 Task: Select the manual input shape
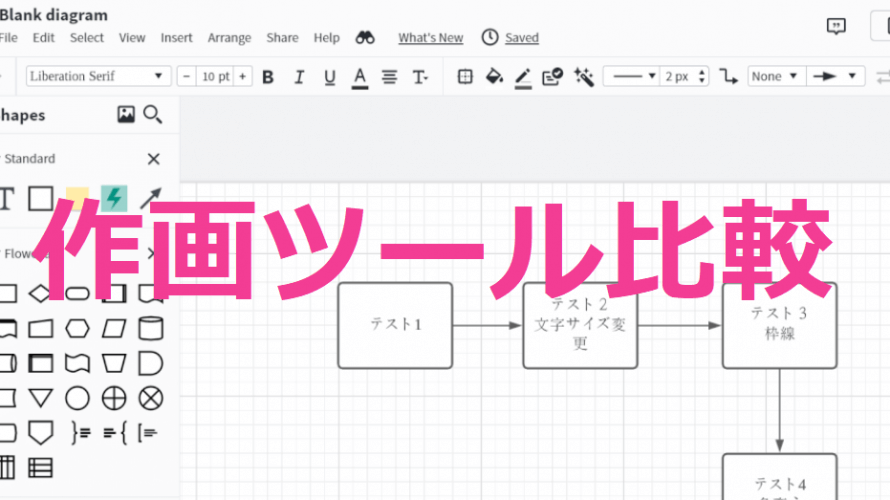click(40, 329)
